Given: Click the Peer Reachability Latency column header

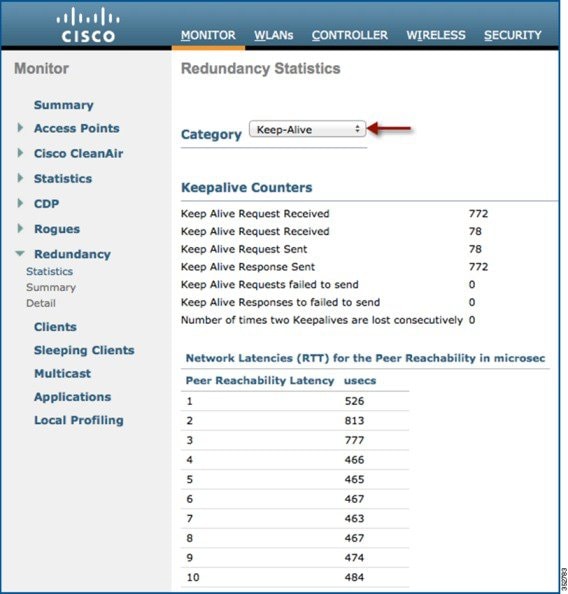Looking at the screenshot, I should coord(260,380).
